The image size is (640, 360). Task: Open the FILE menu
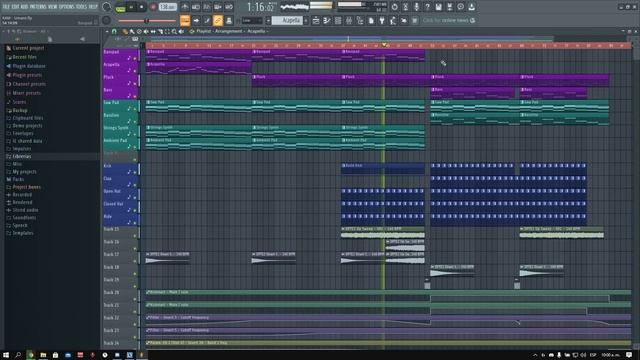click(x=7, y=7)
